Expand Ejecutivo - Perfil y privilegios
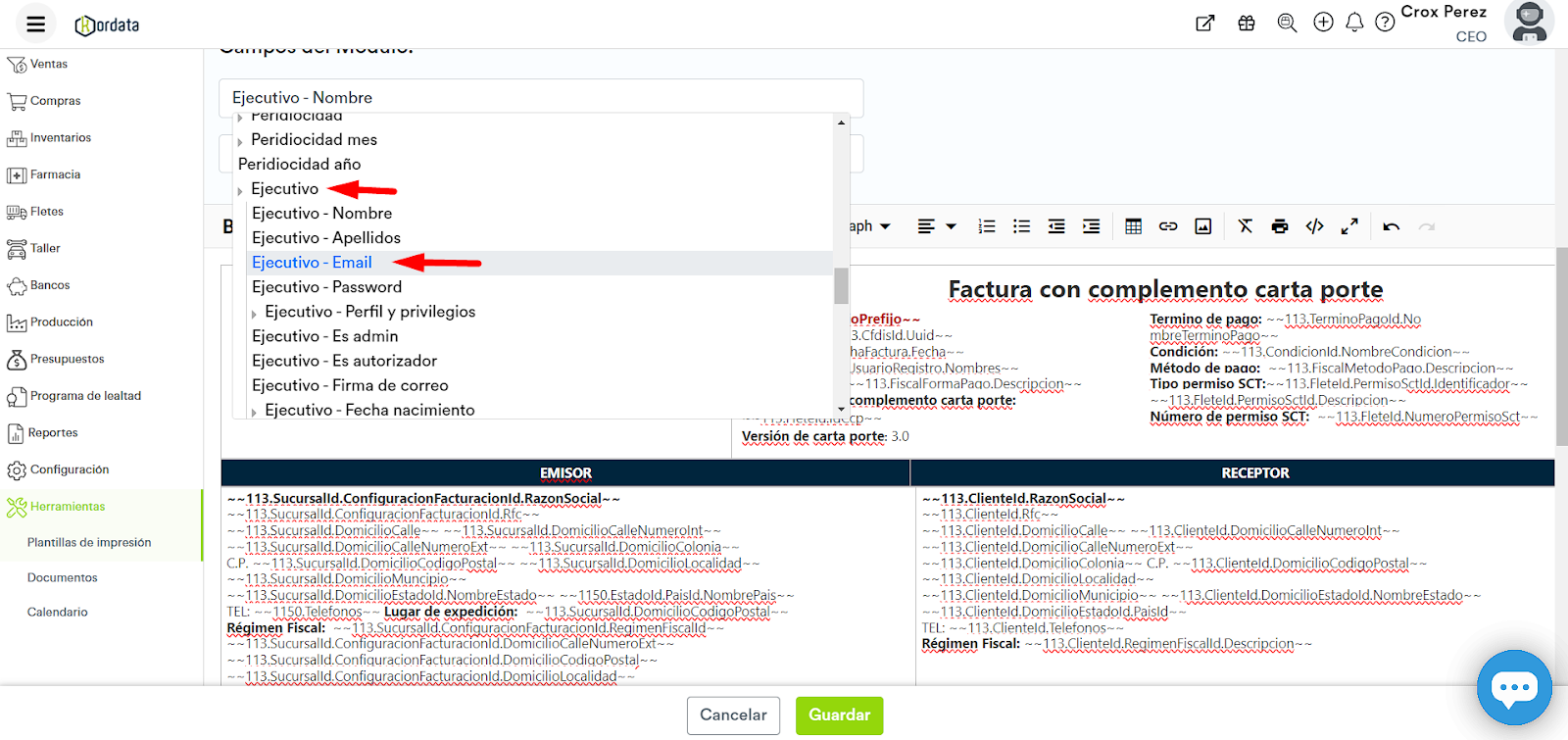 (254, 314)
